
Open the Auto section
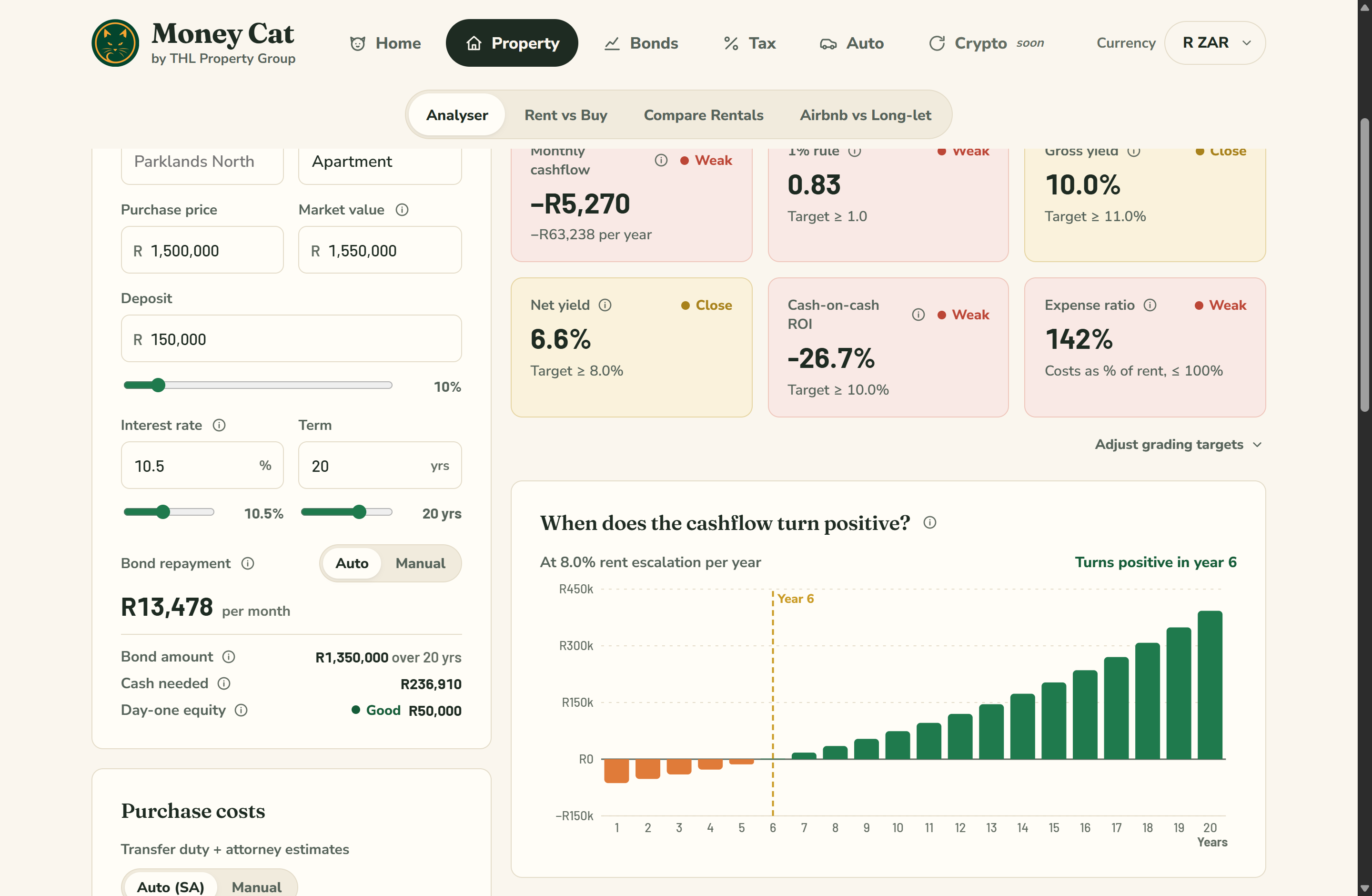(x=851, y=43)
